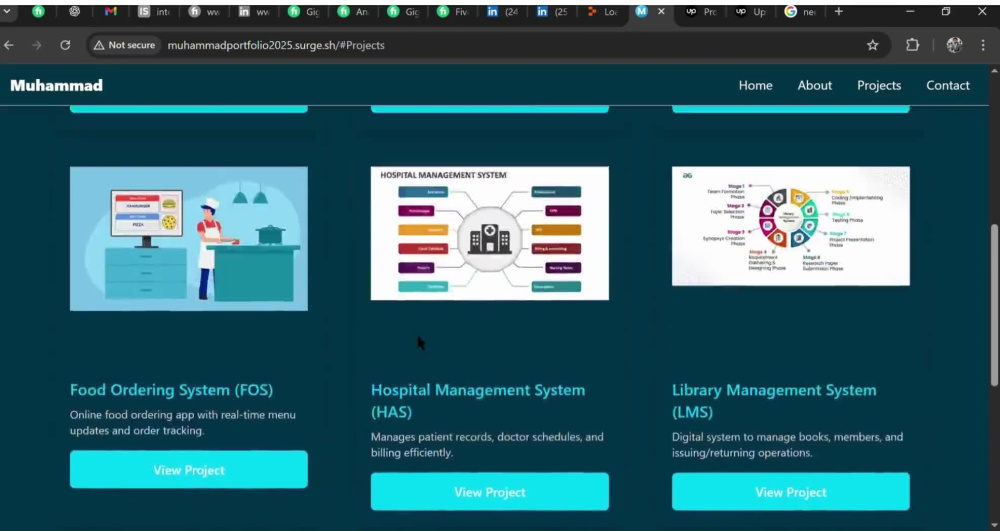Select the Hospital Management System (HAS) title
The height and width of the screenshot is (531, 1000).
pyautogui.click(x=478, y=401)
